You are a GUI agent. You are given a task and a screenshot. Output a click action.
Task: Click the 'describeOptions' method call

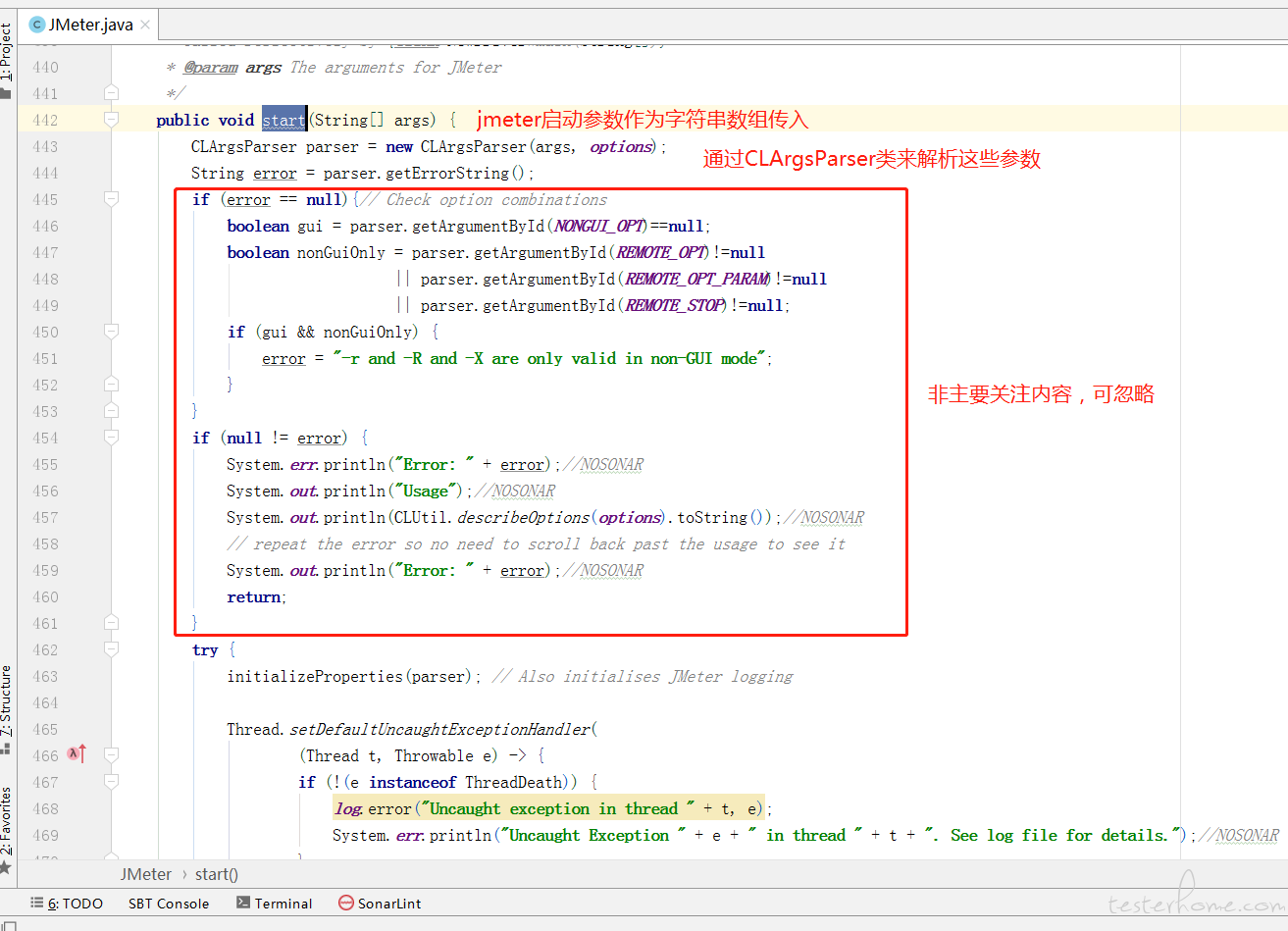pyautogui.click(x=524, y=517)
